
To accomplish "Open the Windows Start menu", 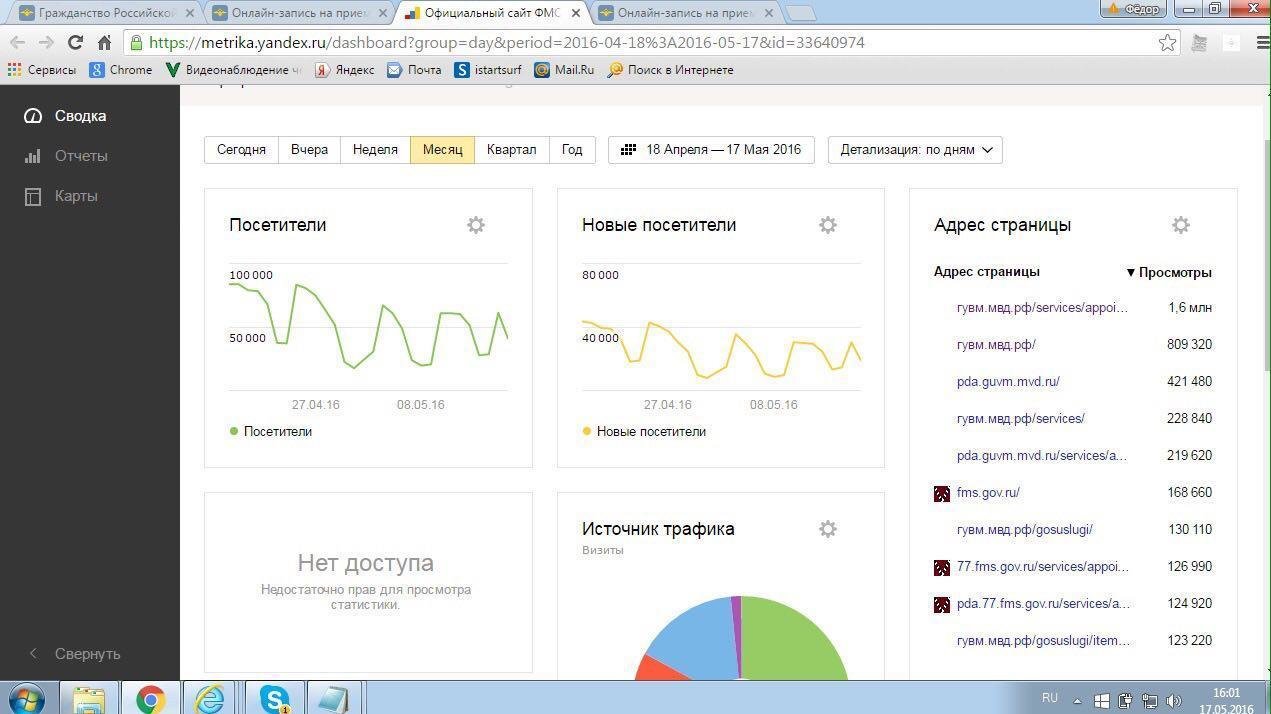I will [x=26, y=699].
